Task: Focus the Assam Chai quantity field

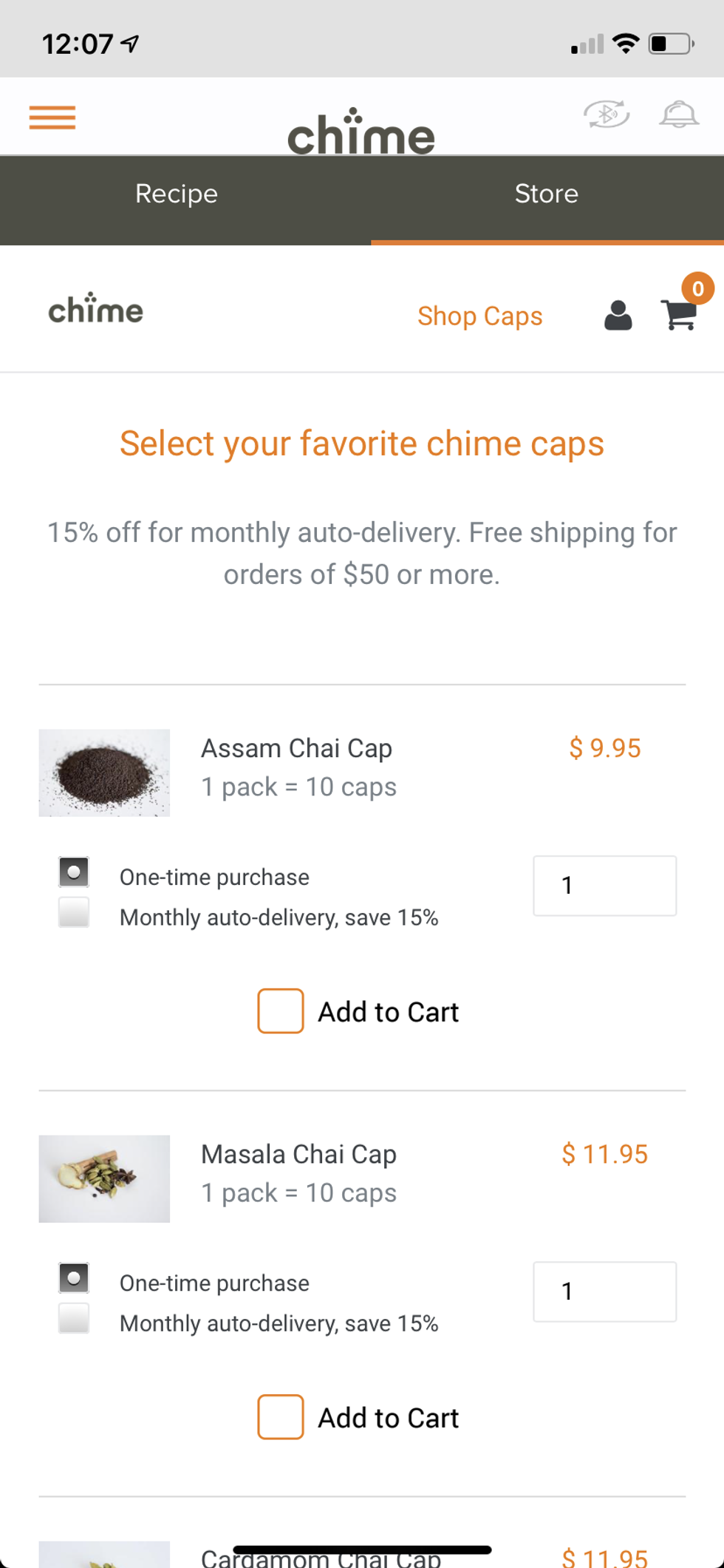Action: pyautogui.click(x=604, y=886)
